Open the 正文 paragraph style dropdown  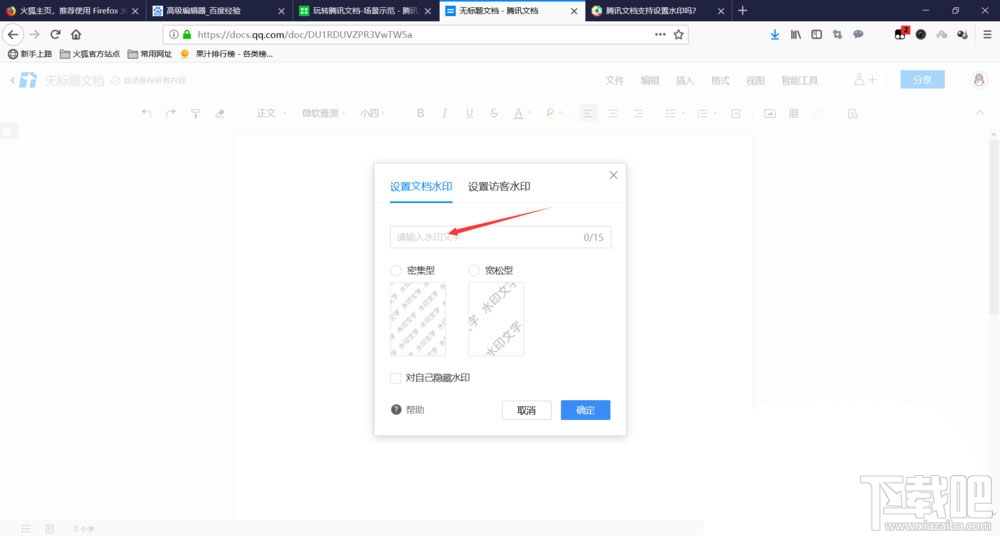pos(270,114)
